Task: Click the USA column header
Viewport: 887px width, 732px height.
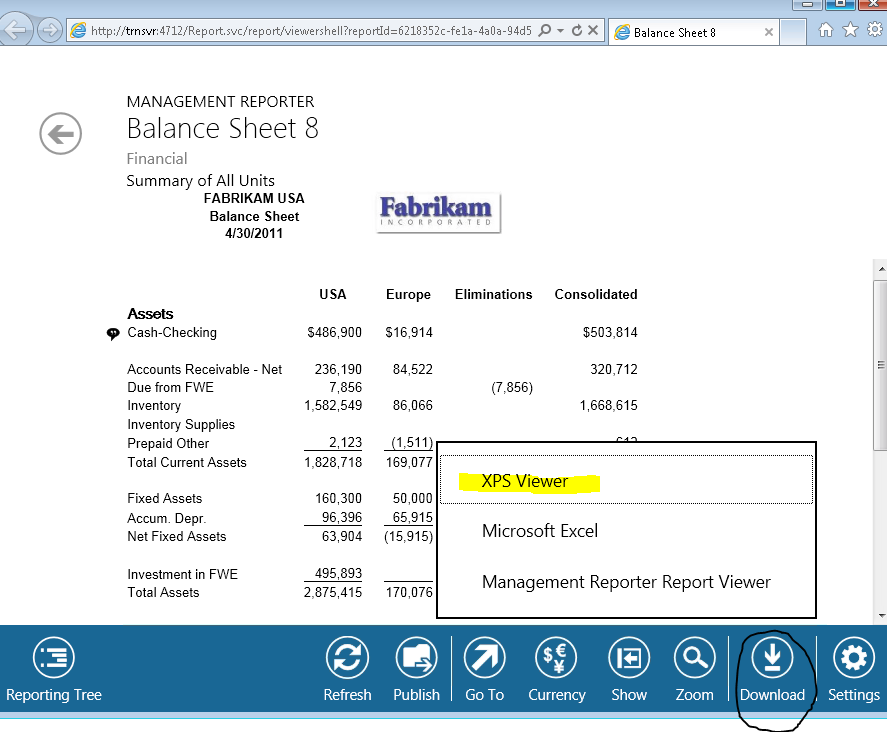Action: (333, 294)
